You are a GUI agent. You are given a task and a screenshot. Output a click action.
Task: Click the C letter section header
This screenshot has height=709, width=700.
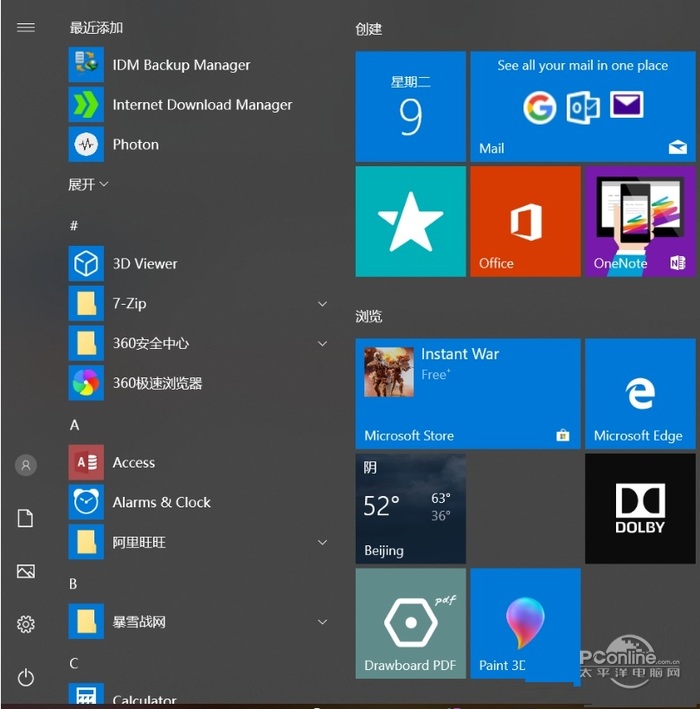(x=74, y=663)
